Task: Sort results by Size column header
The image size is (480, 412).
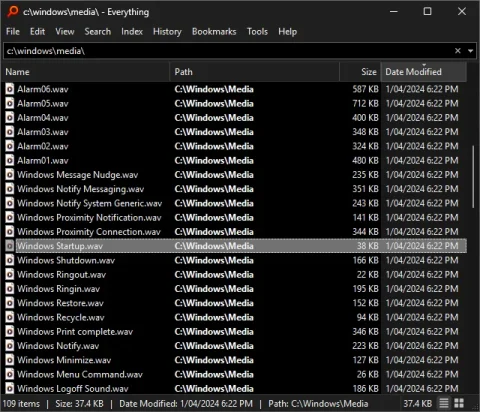Action: point(360,72)
